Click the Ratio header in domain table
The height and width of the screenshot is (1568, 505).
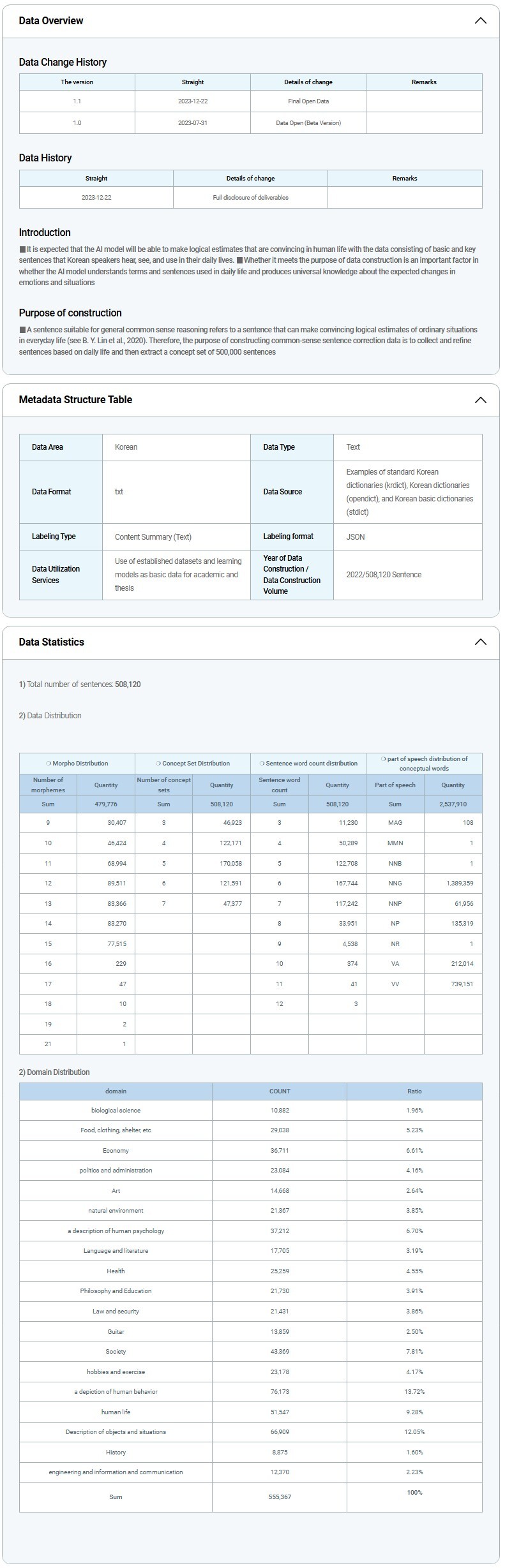tap(414, 1091)
